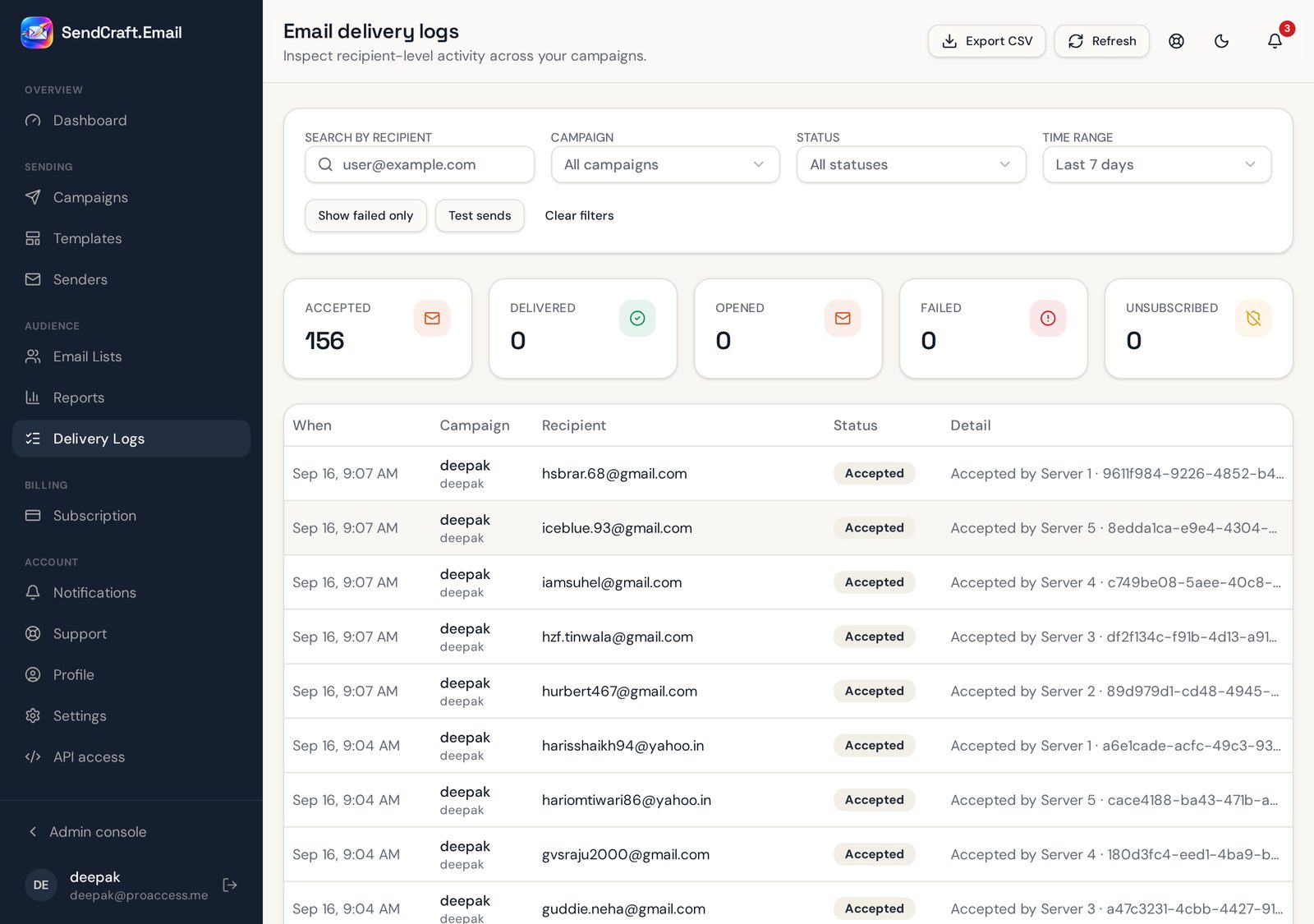Viewport: 1314px width, 924px height.
Task: Click recipient hzf.tinwala@gmail.com
Action: pos(618,637)
